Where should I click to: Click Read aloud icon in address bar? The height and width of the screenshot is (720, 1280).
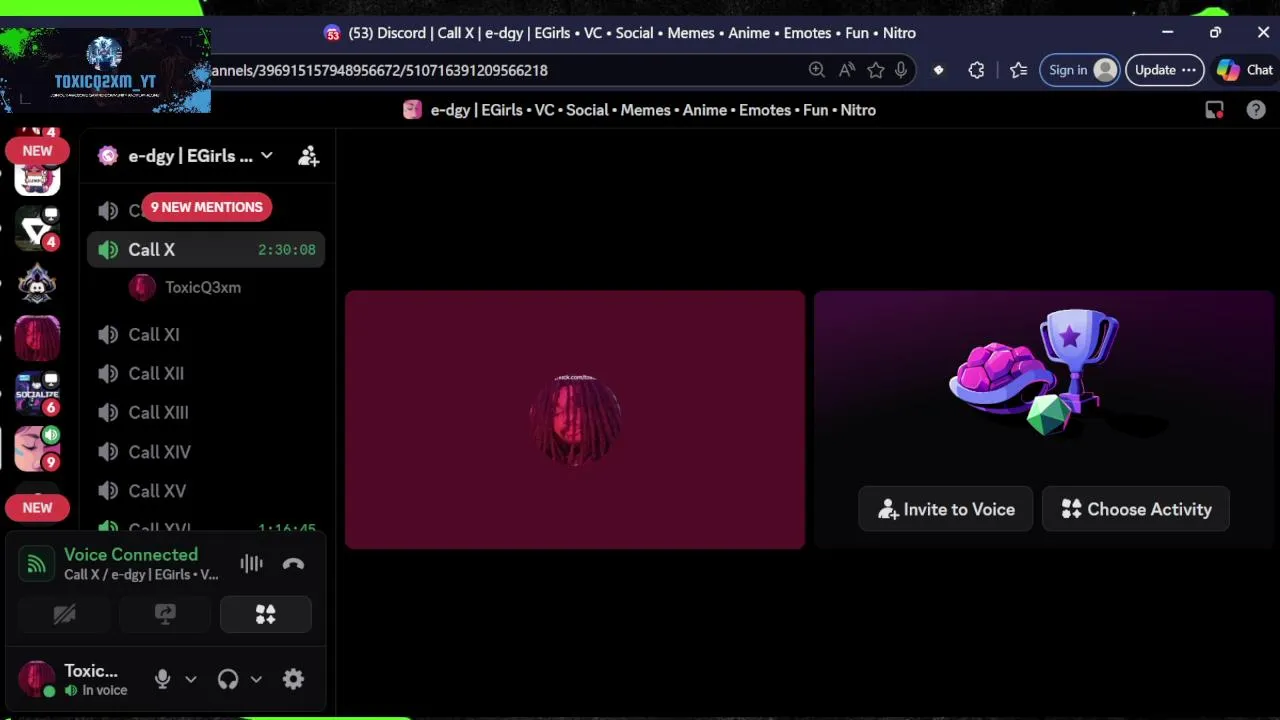(847, 70)
